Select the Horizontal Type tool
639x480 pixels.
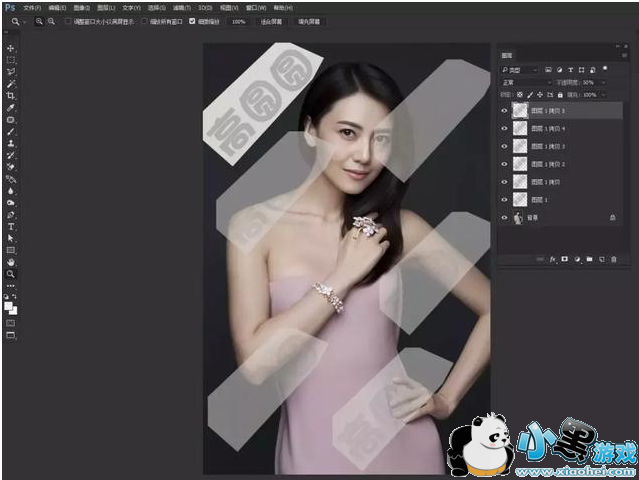tap(11, 227)
